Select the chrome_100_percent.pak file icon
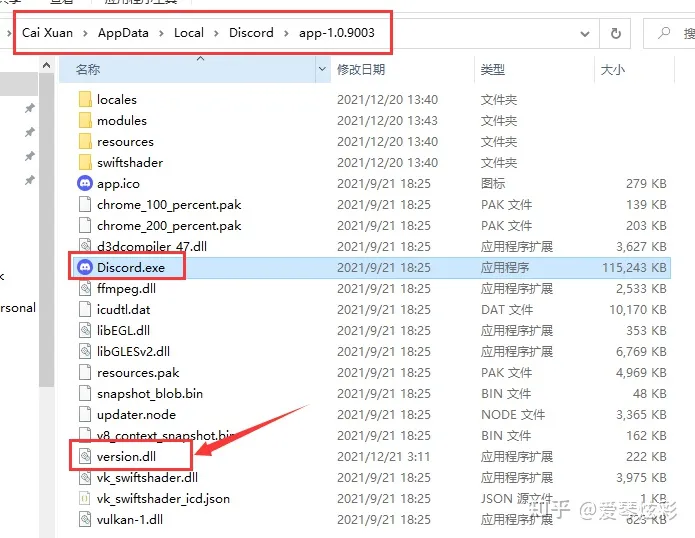 (85, 204)
